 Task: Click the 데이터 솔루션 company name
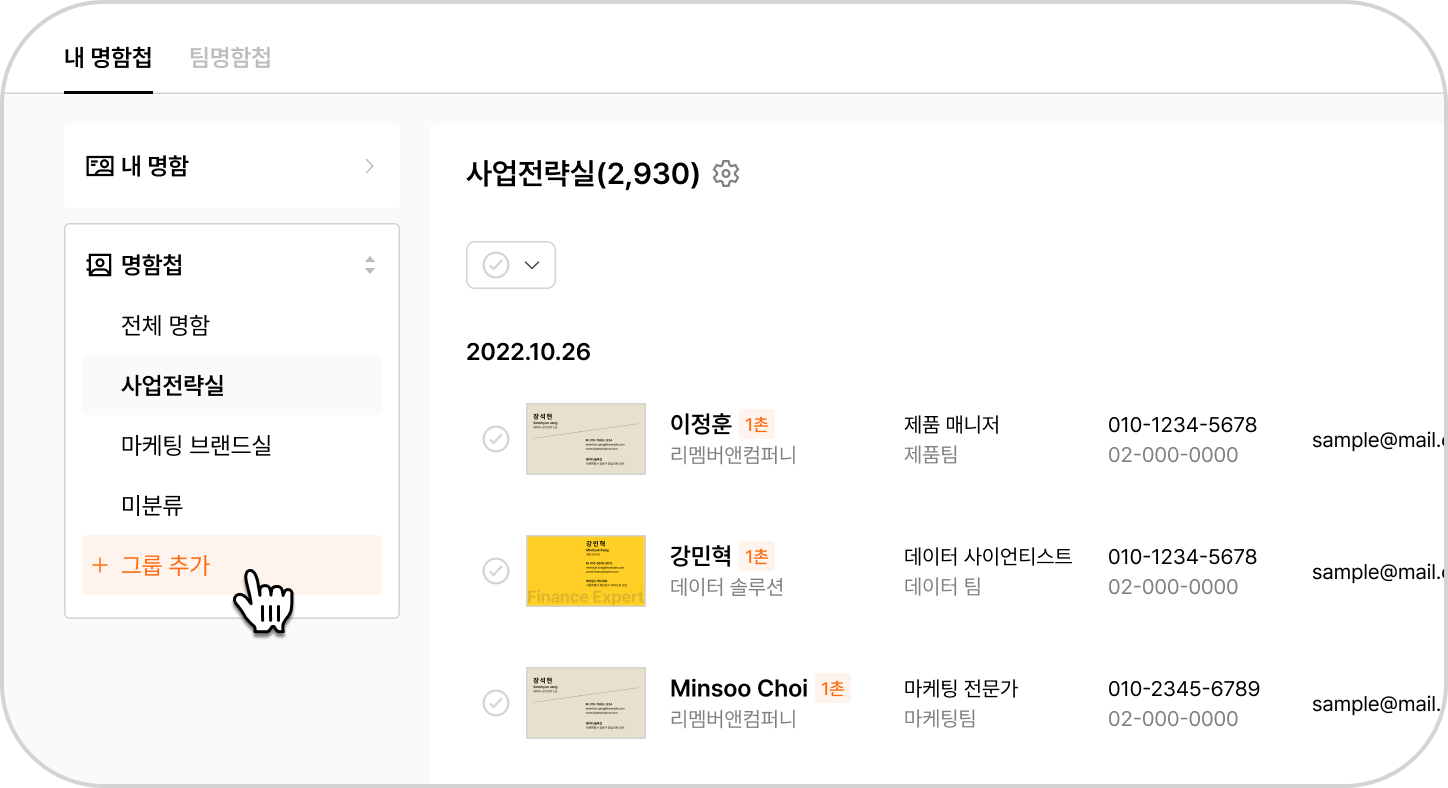(x=727, y=587)
